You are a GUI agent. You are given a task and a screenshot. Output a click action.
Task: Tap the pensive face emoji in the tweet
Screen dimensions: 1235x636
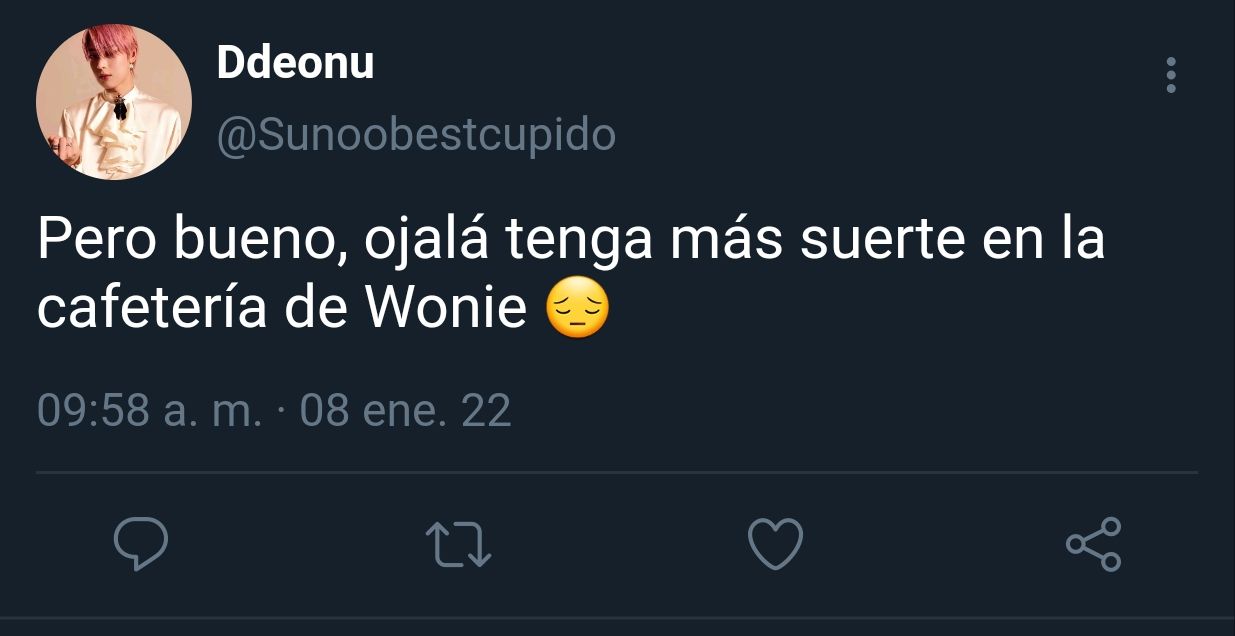578,311
